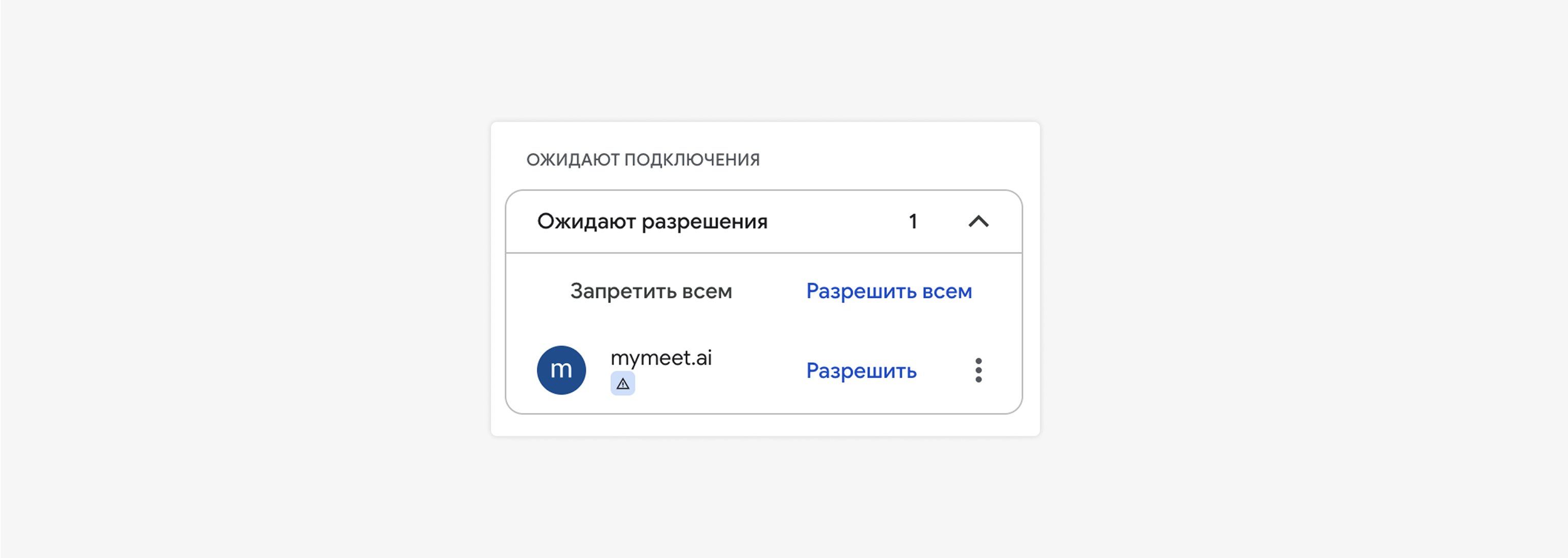1568x558 pixels.
Task: Click the warning triangle badge under mymeet.ai
Action: point(622,384)
